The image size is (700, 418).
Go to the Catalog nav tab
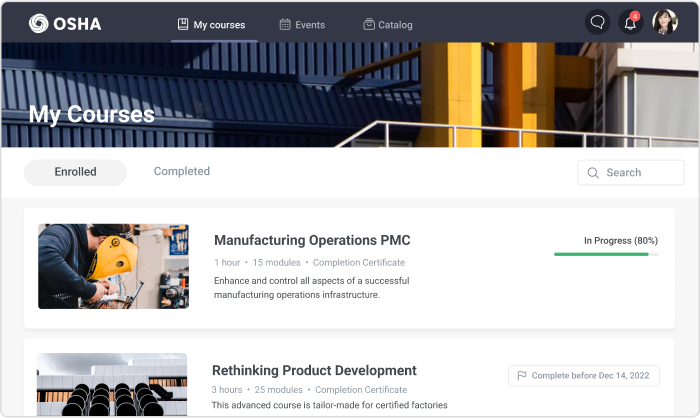coord(388,25)
